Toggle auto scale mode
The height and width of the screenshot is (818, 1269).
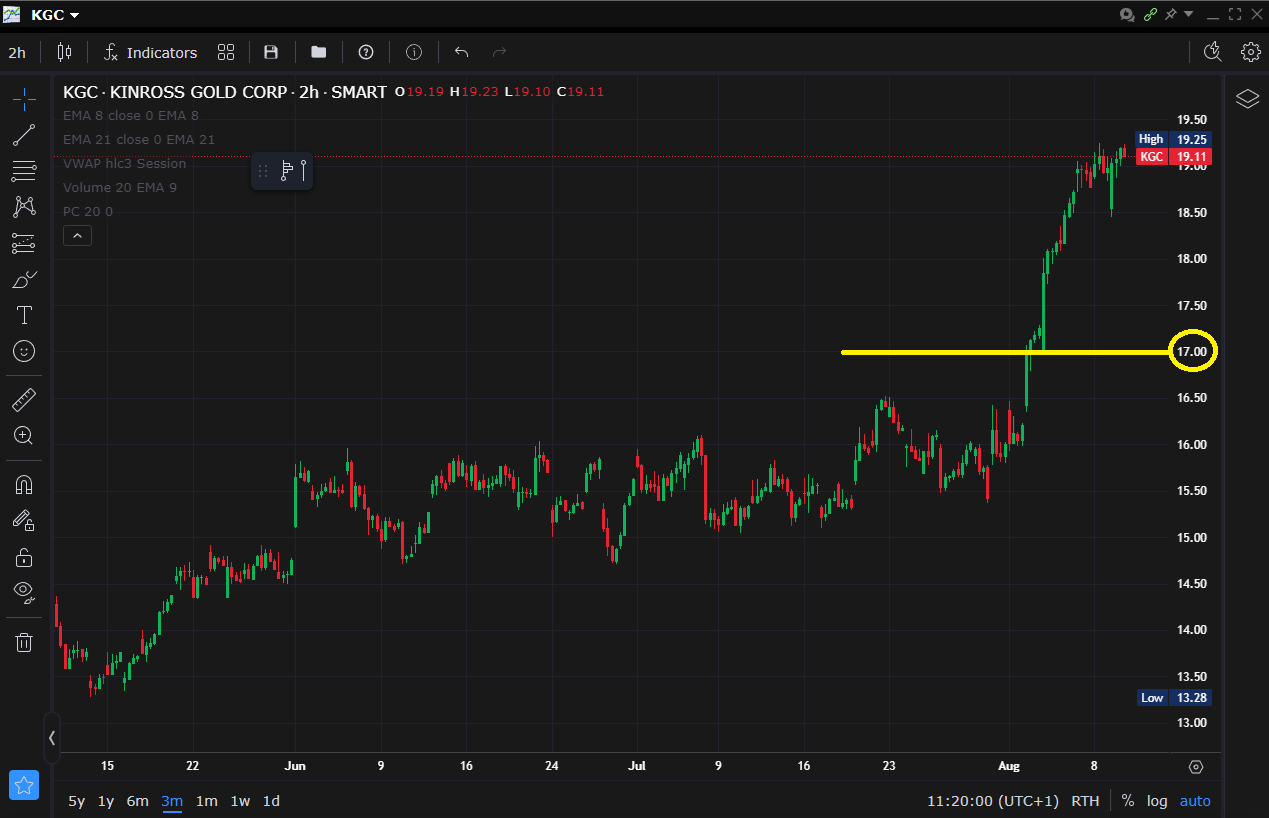1195,801
